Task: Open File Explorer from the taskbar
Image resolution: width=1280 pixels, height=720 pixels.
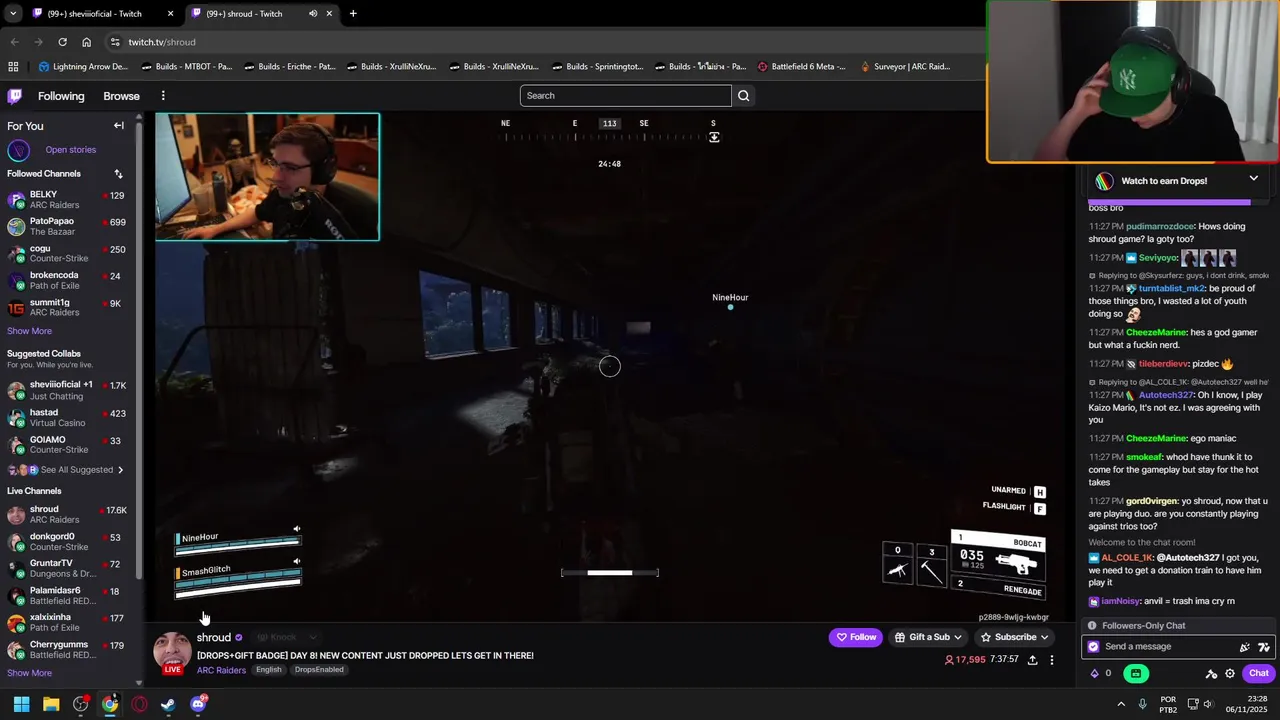Action: [x=51, y=704]
